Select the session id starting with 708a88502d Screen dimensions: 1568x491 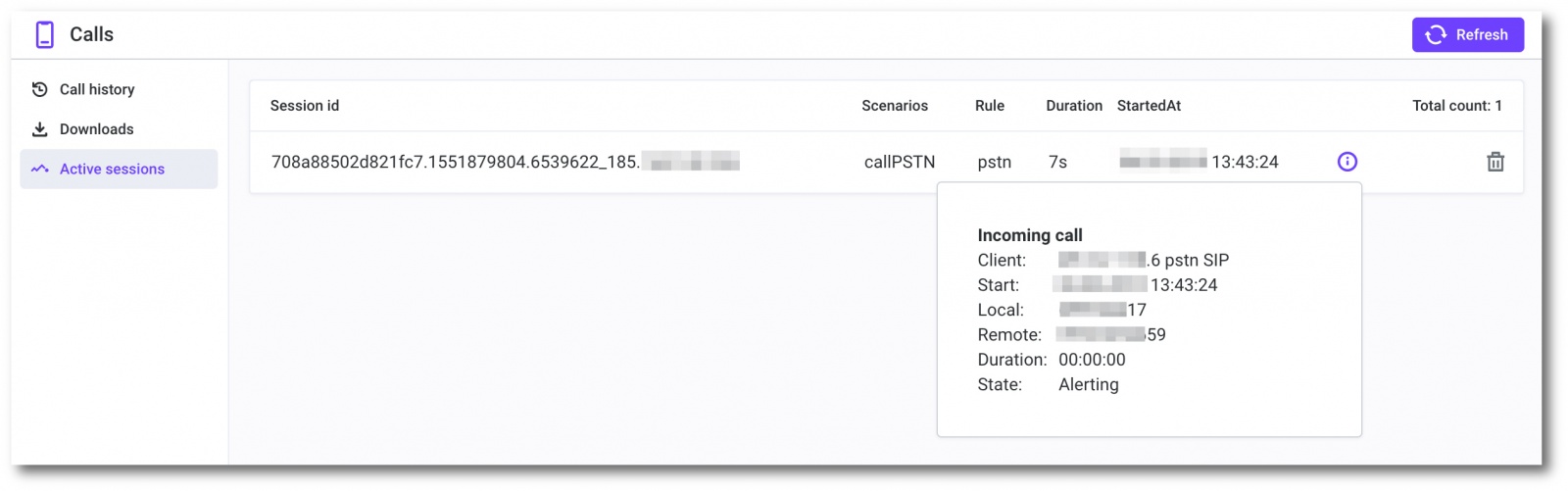[x=455, y=162]
